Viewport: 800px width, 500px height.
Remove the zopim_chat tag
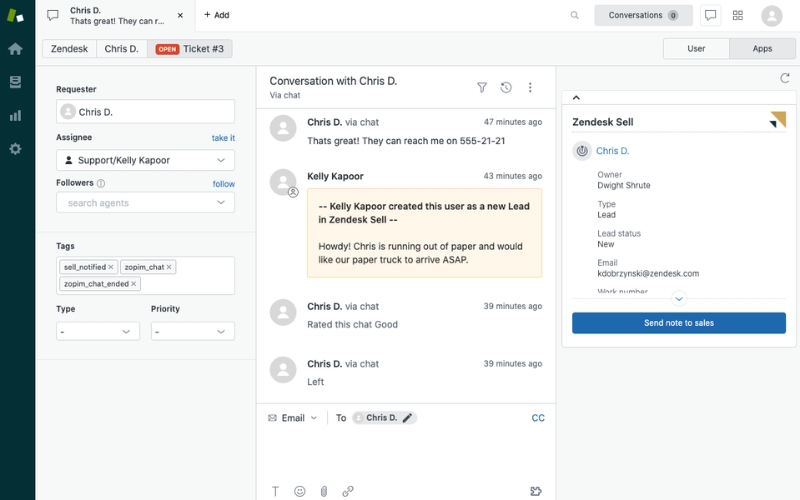(169, 267)
